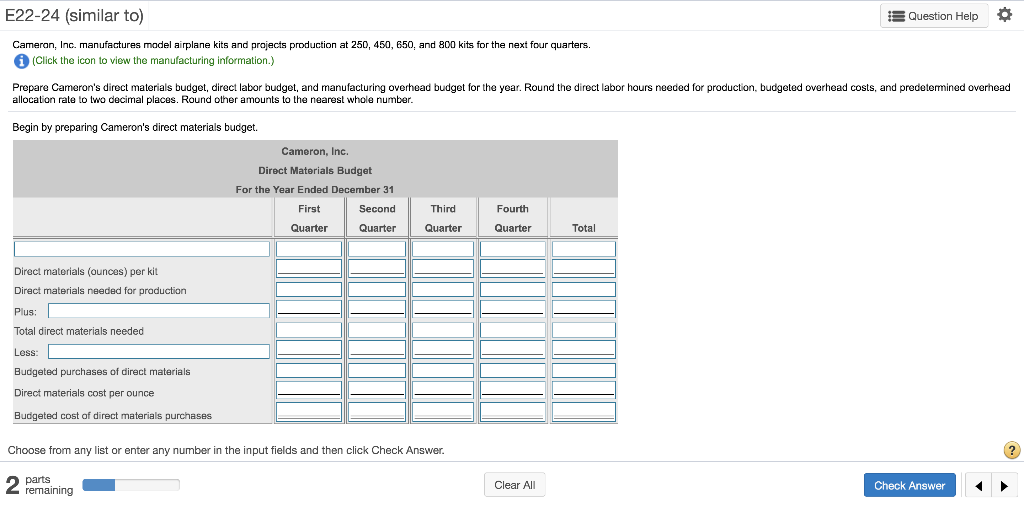Click Total cell in the top row
Screen dimensions: 1024x508
click(x=583, y=249)
